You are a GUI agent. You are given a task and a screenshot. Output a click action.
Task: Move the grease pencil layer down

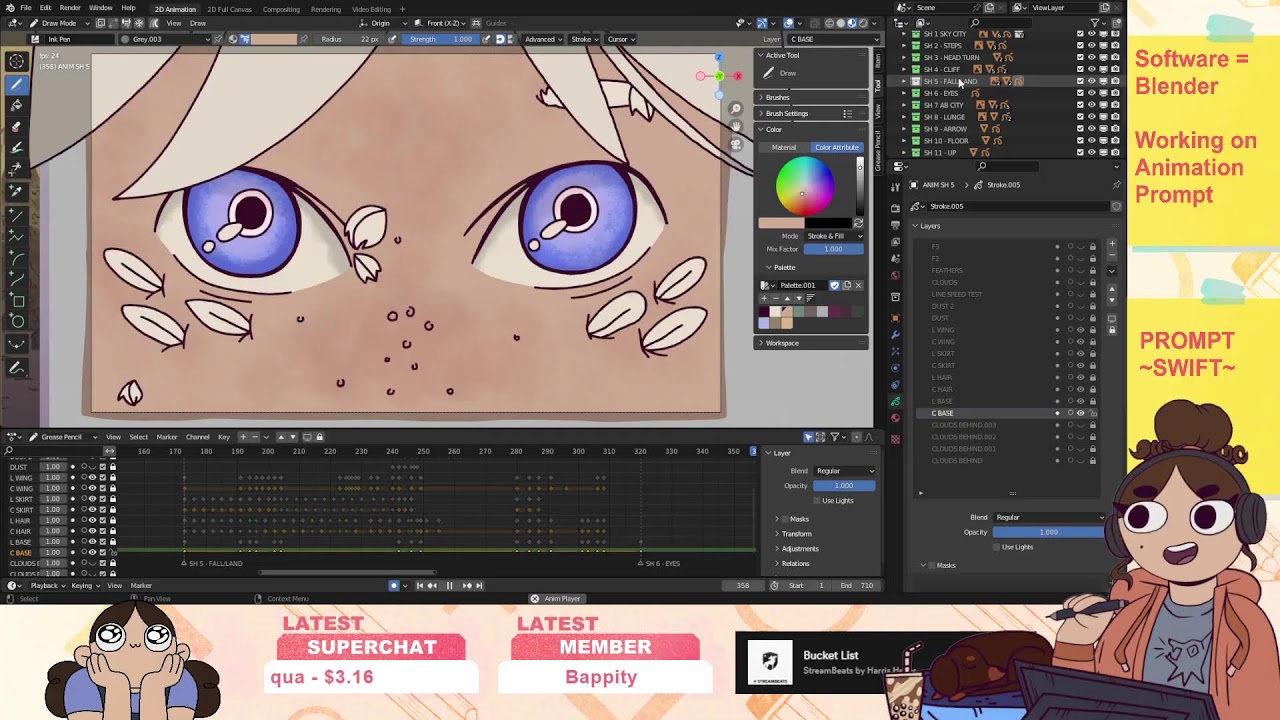1112,299
